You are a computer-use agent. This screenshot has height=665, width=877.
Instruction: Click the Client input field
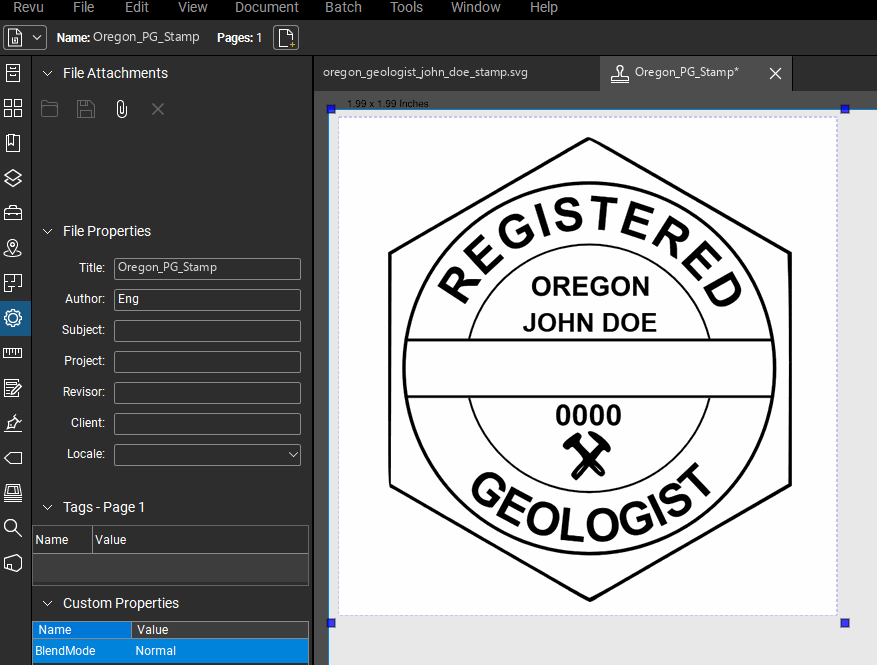click(x=208, y=424)
